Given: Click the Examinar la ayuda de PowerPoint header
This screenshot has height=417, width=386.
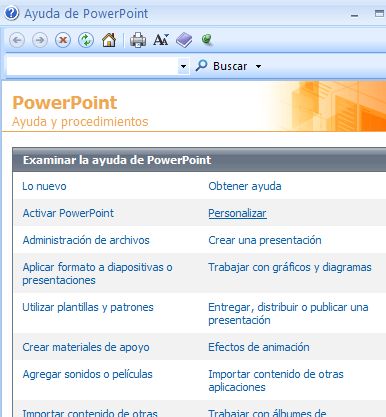Looking at the screenshot, I should 117,160.
